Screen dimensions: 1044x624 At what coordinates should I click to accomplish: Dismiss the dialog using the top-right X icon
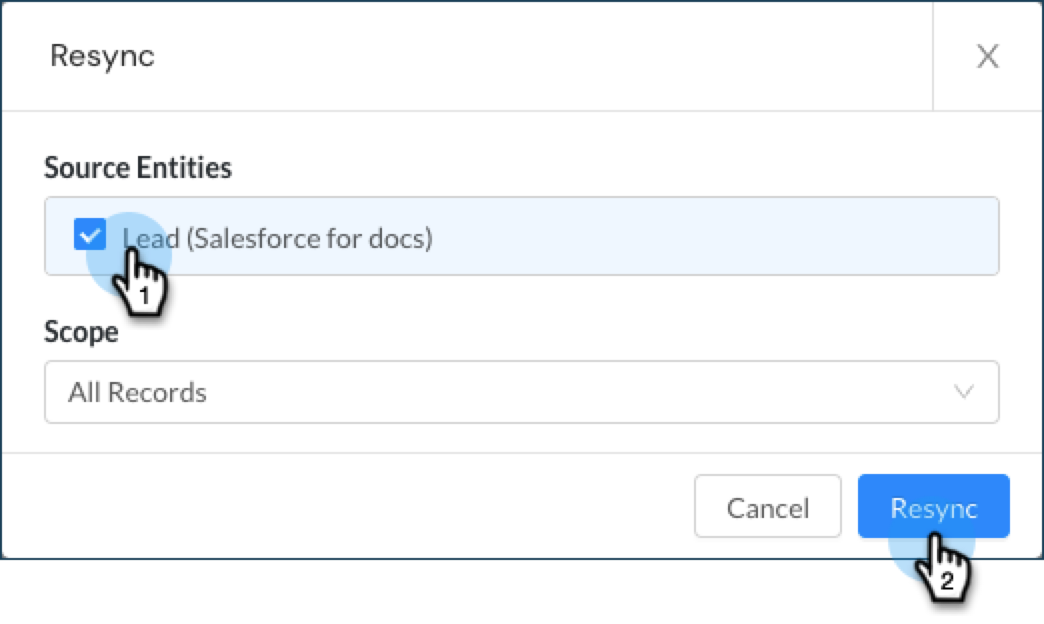(x=987, y=57)
